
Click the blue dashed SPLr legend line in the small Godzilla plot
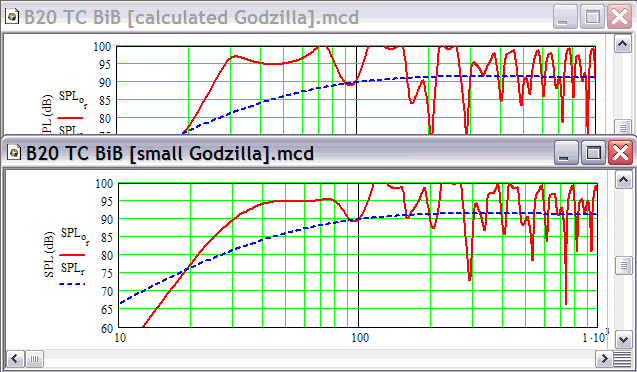(x=72, y=284)
